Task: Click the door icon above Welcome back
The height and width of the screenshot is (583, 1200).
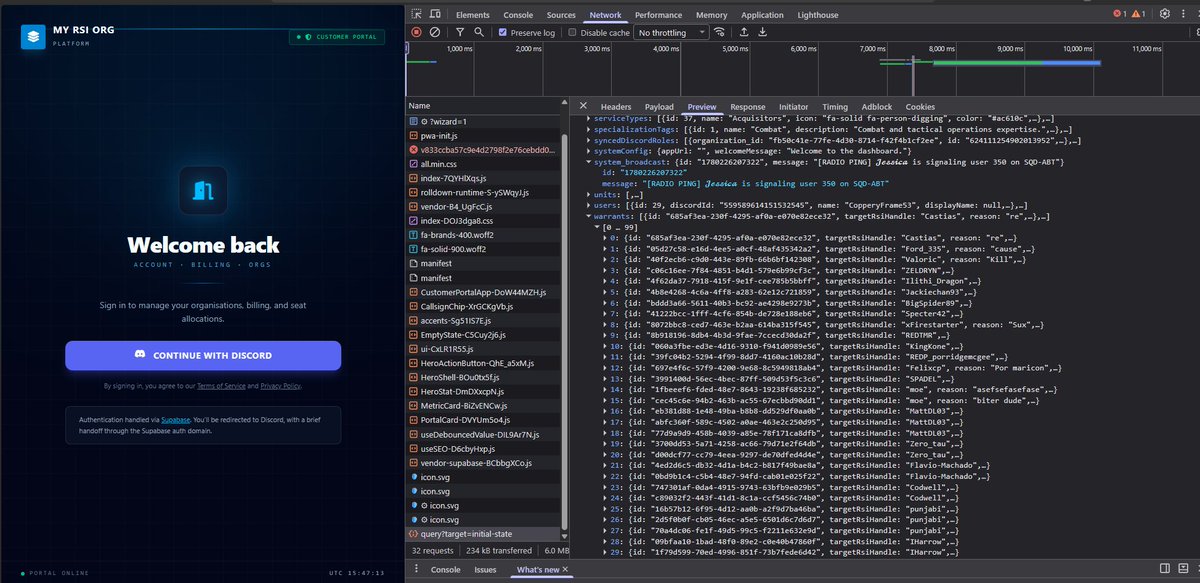Action: (x=203, y=190)
